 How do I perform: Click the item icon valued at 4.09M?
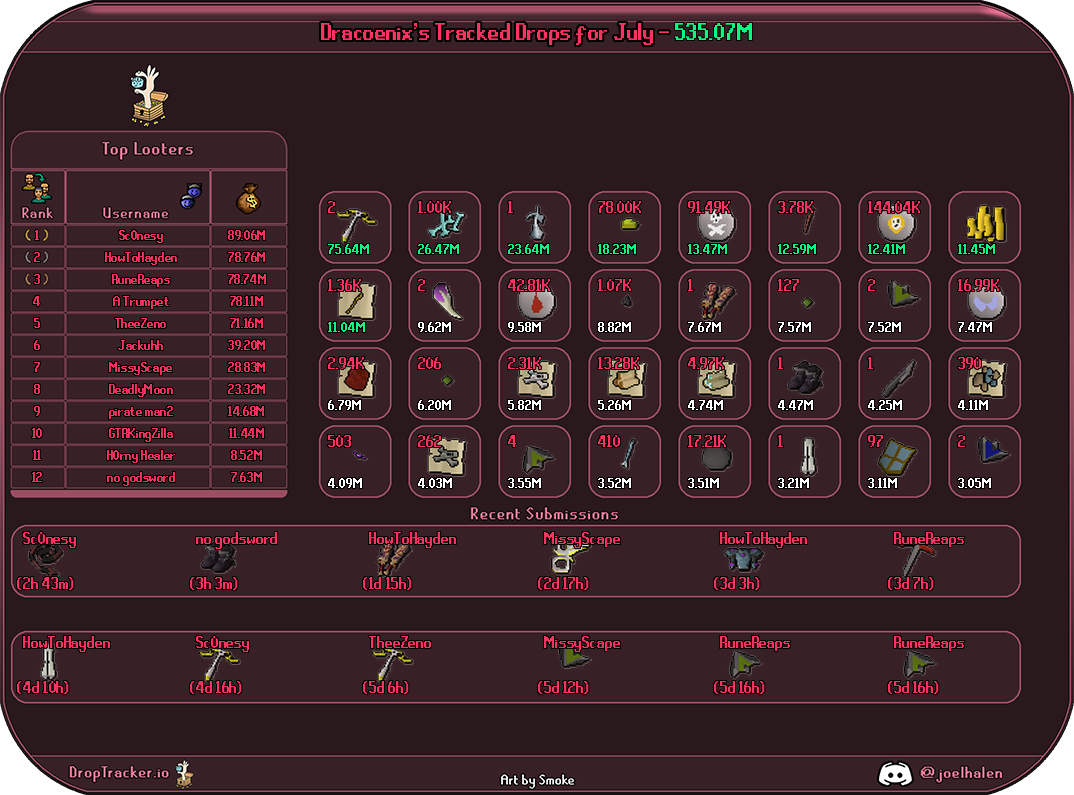click(x=360, y=455)
